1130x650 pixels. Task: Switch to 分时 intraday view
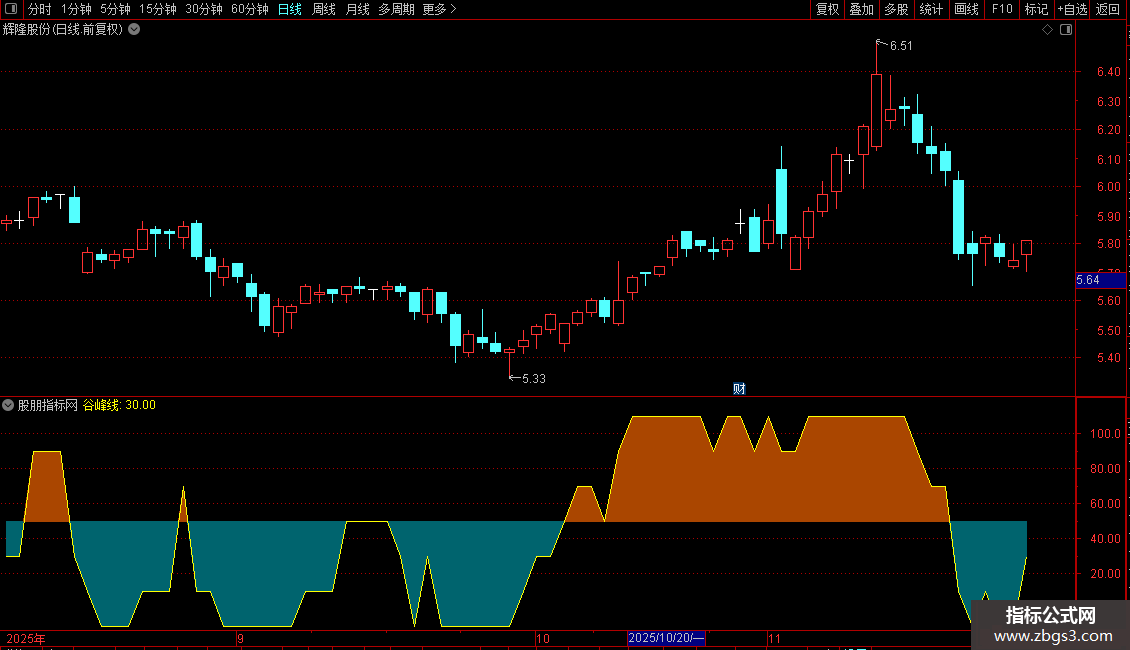coord(40,9)
